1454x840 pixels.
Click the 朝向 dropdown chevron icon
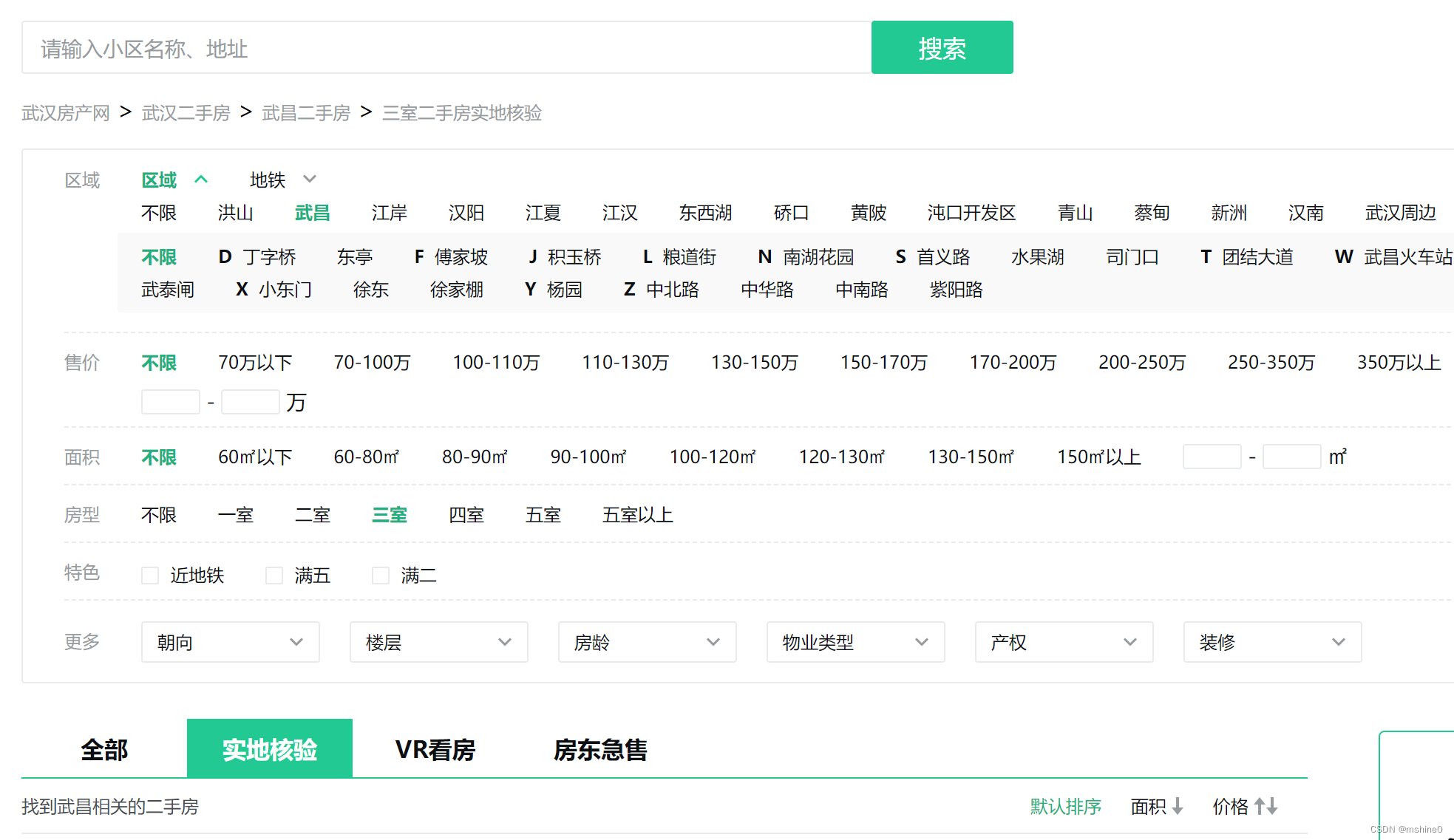point(296,642)
